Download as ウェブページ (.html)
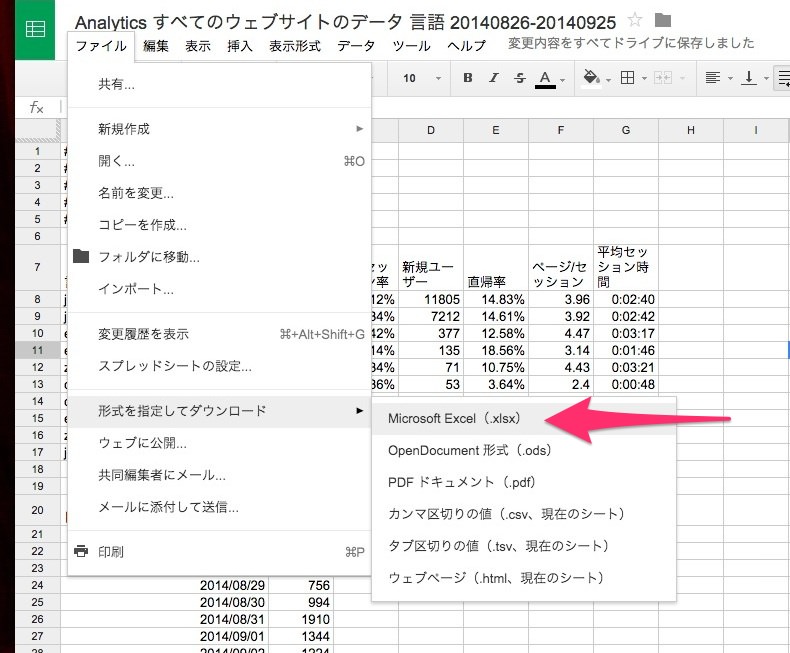The width and height of the screenshot is (790, 653). (x=523, y=577)
